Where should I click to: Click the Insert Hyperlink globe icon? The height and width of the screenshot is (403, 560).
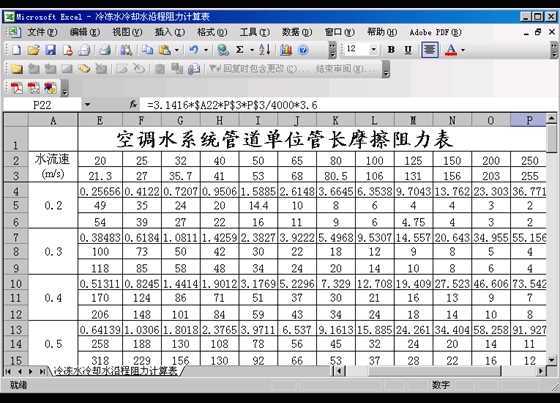[223, 50]
